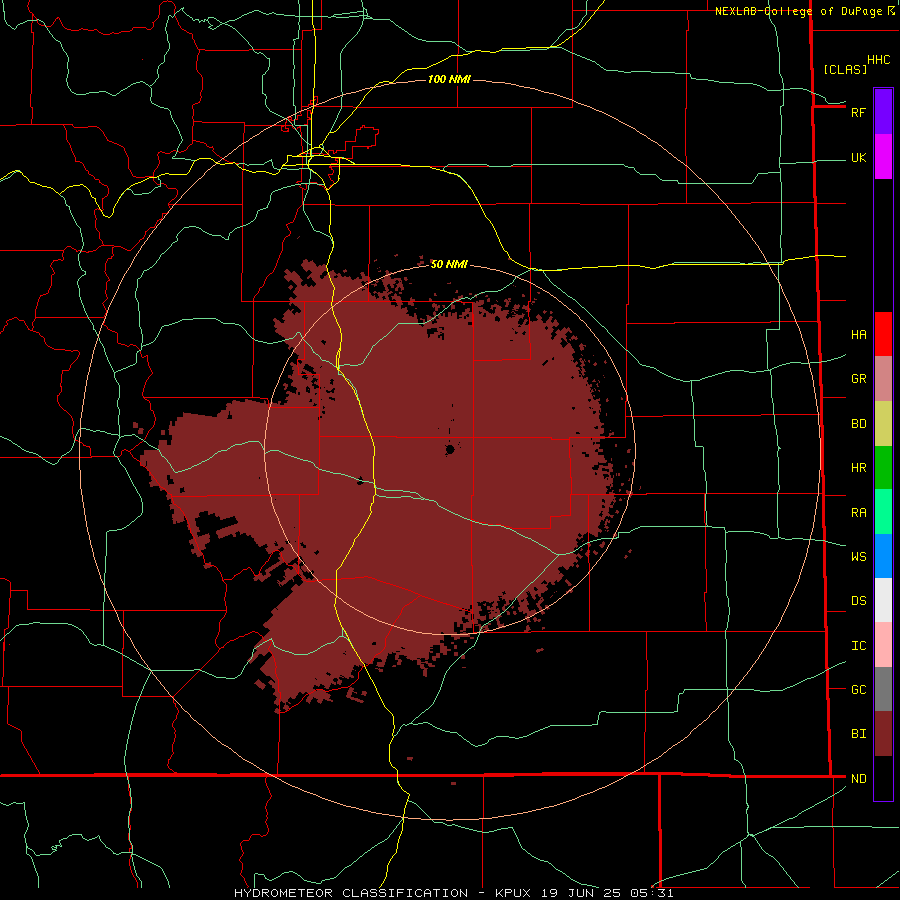Screen dimensions: 900x900
Task: Click the DS legend label
Action: point(858,601)
